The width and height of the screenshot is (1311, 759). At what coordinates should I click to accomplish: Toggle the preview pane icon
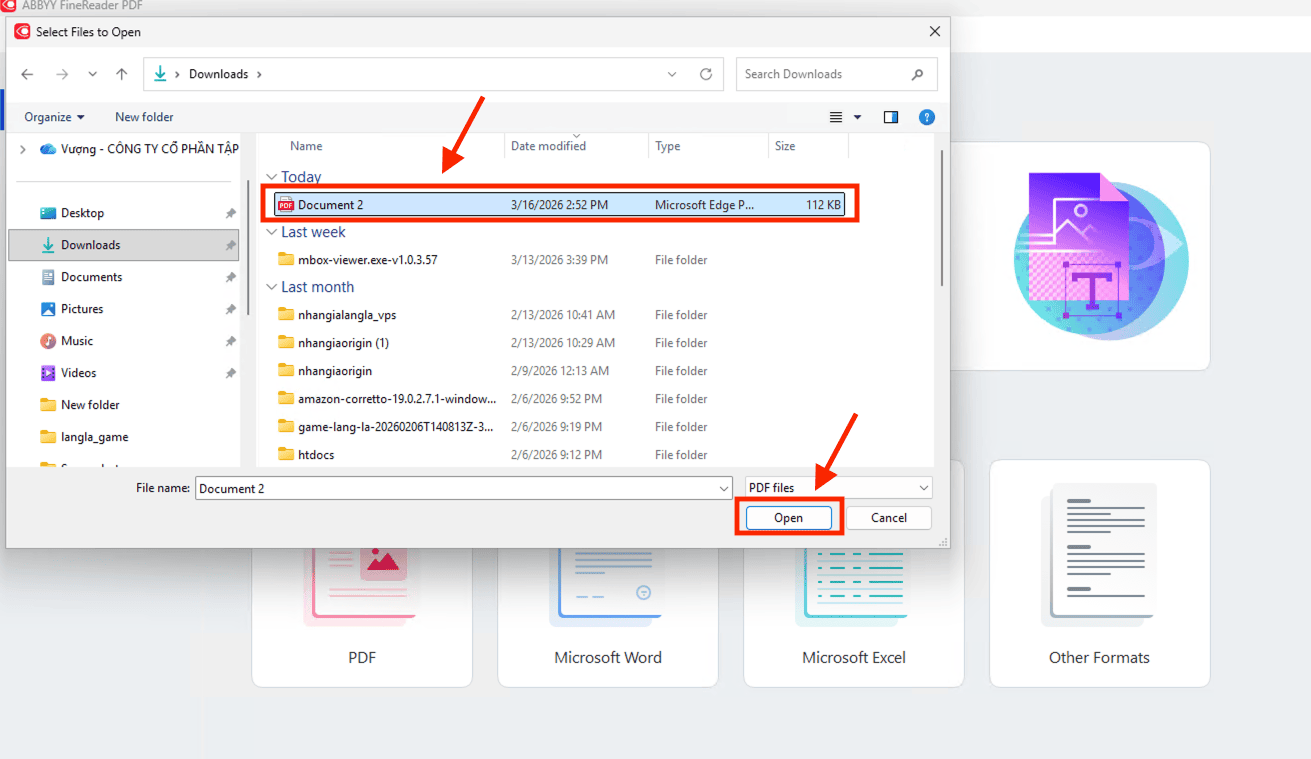click(890, 117)
